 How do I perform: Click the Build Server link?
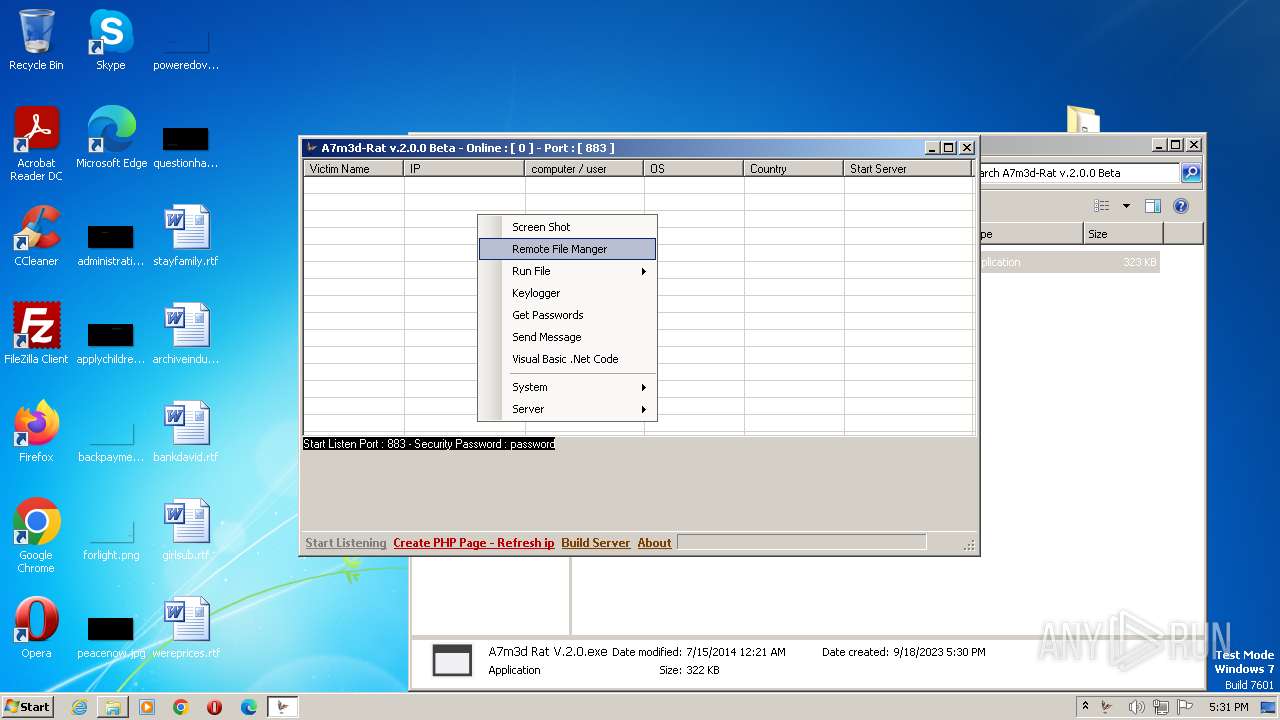pos(596,543)
